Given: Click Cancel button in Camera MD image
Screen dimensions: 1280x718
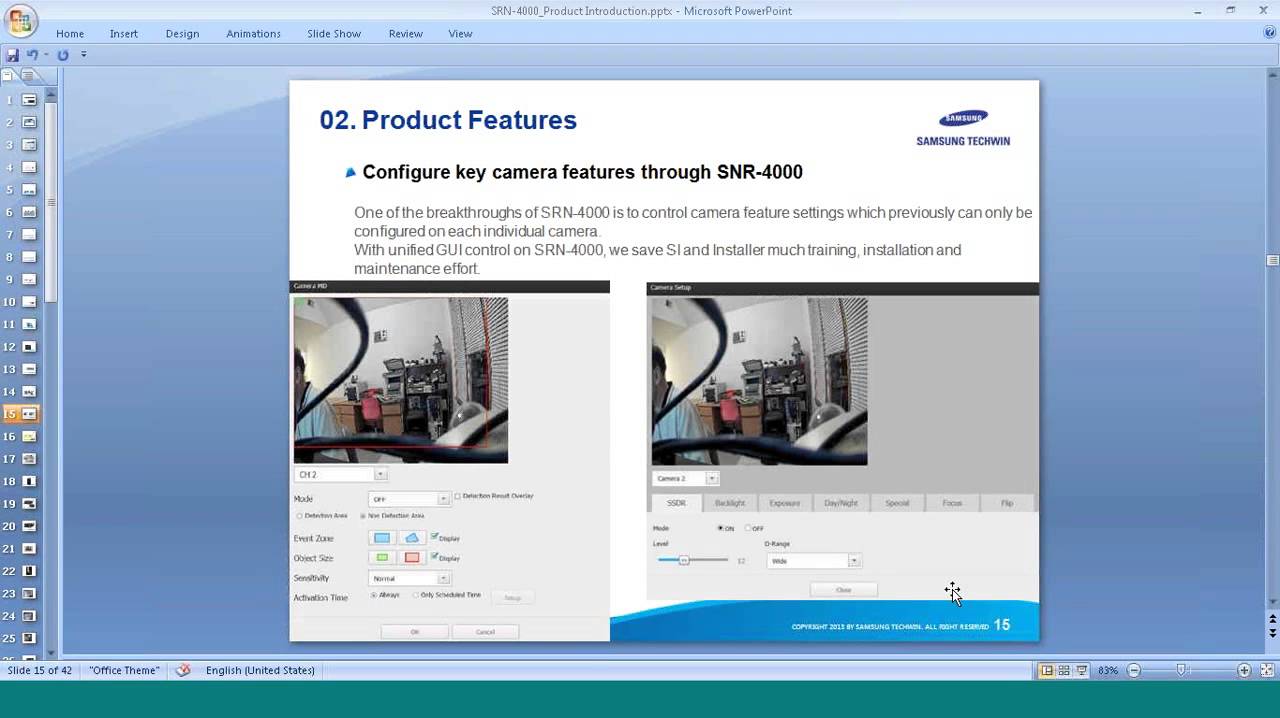Looking at the screenshot, I should click(x=485, y=632).
